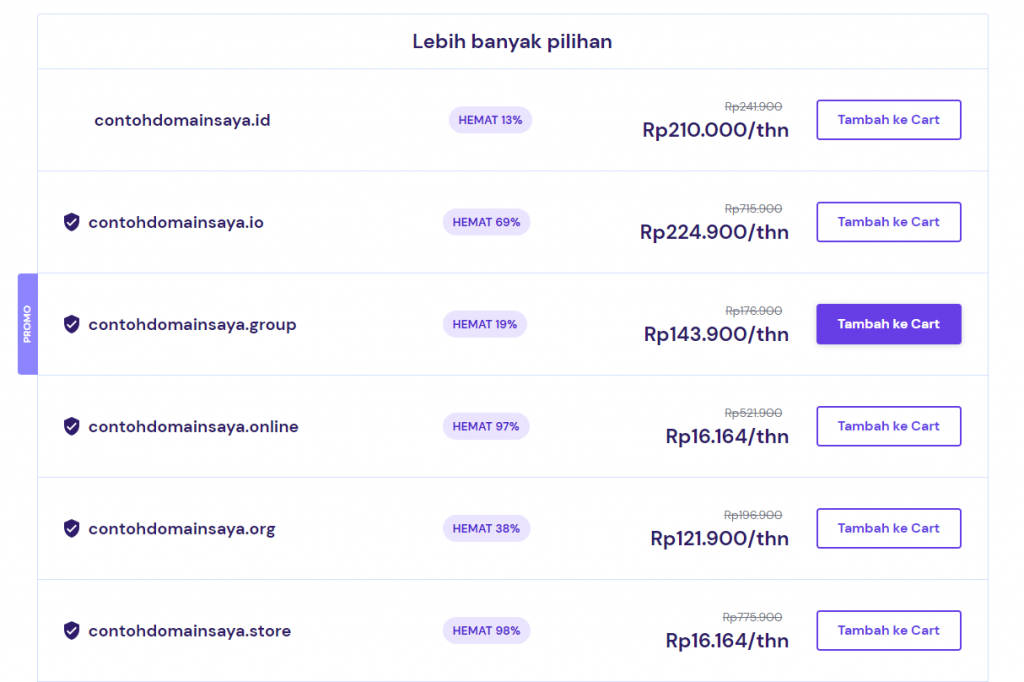Add the .online domain to cart
The height and width of the screenshot is (682, 1024).
click(x=888, y=426)
